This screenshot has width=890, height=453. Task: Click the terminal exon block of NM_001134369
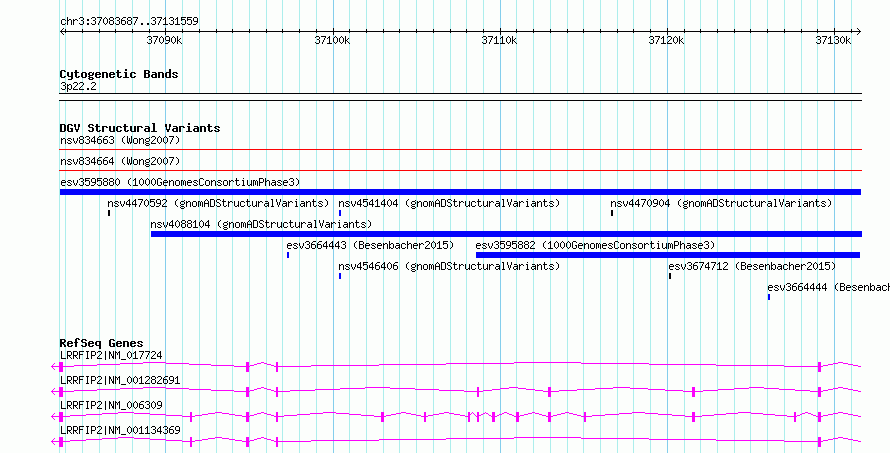tap(61, 441)
